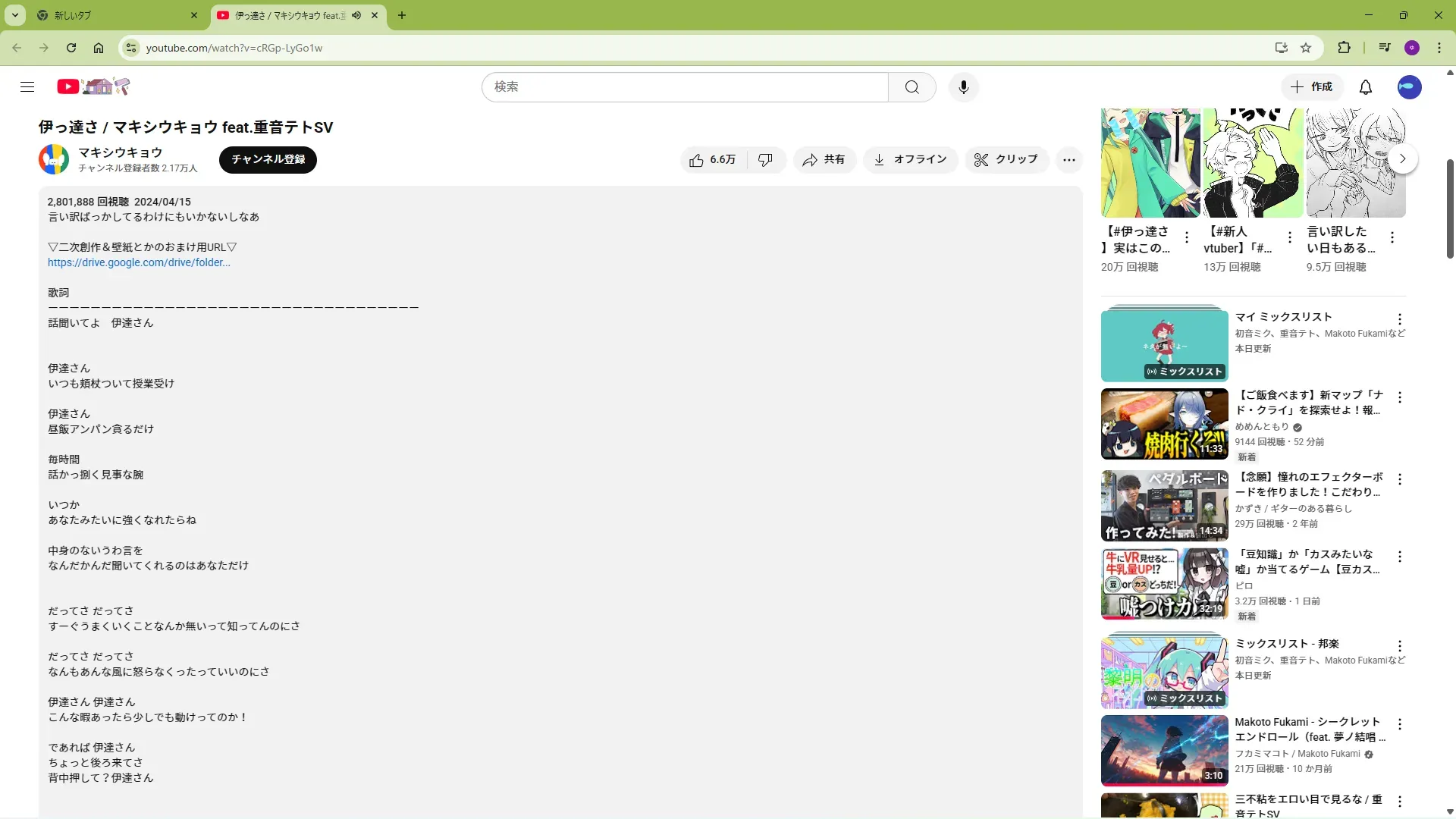The image size is (1456, 819).
Task: Advance the Shorts shelf with right chevron
Action: point(1402,159)
